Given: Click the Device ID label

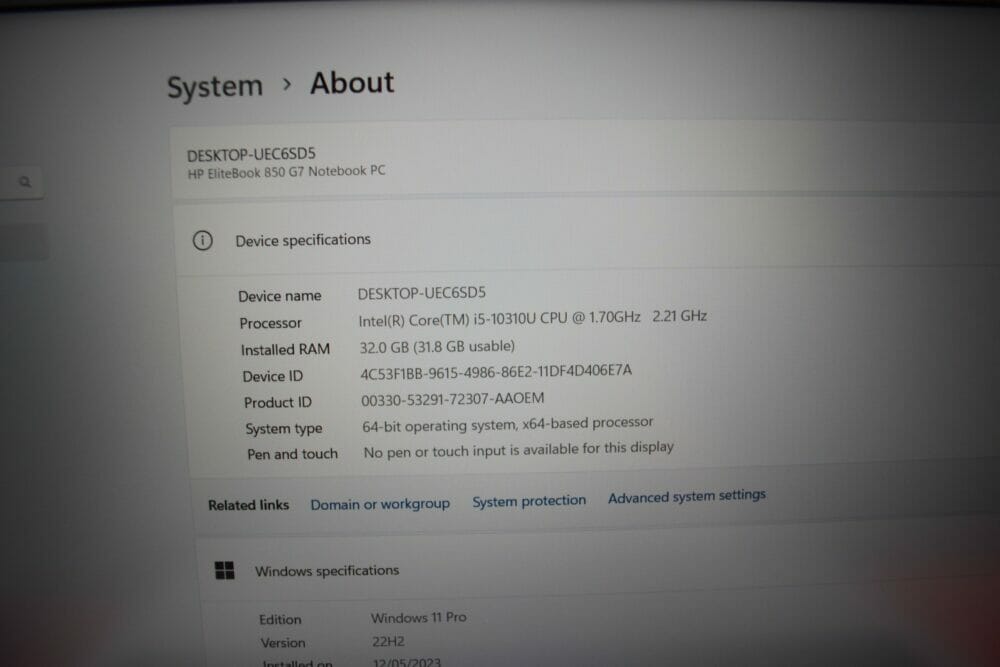Looking at the screenshot, I should [272, 376].
